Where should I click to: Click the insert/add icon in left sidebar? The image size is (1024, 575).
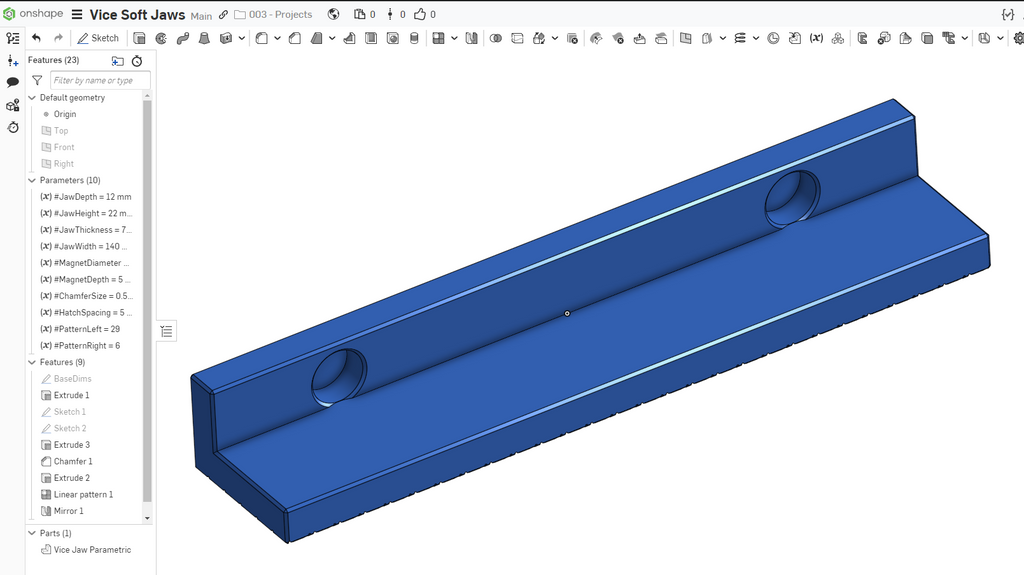pyautogui.click(x=12, y=61)
